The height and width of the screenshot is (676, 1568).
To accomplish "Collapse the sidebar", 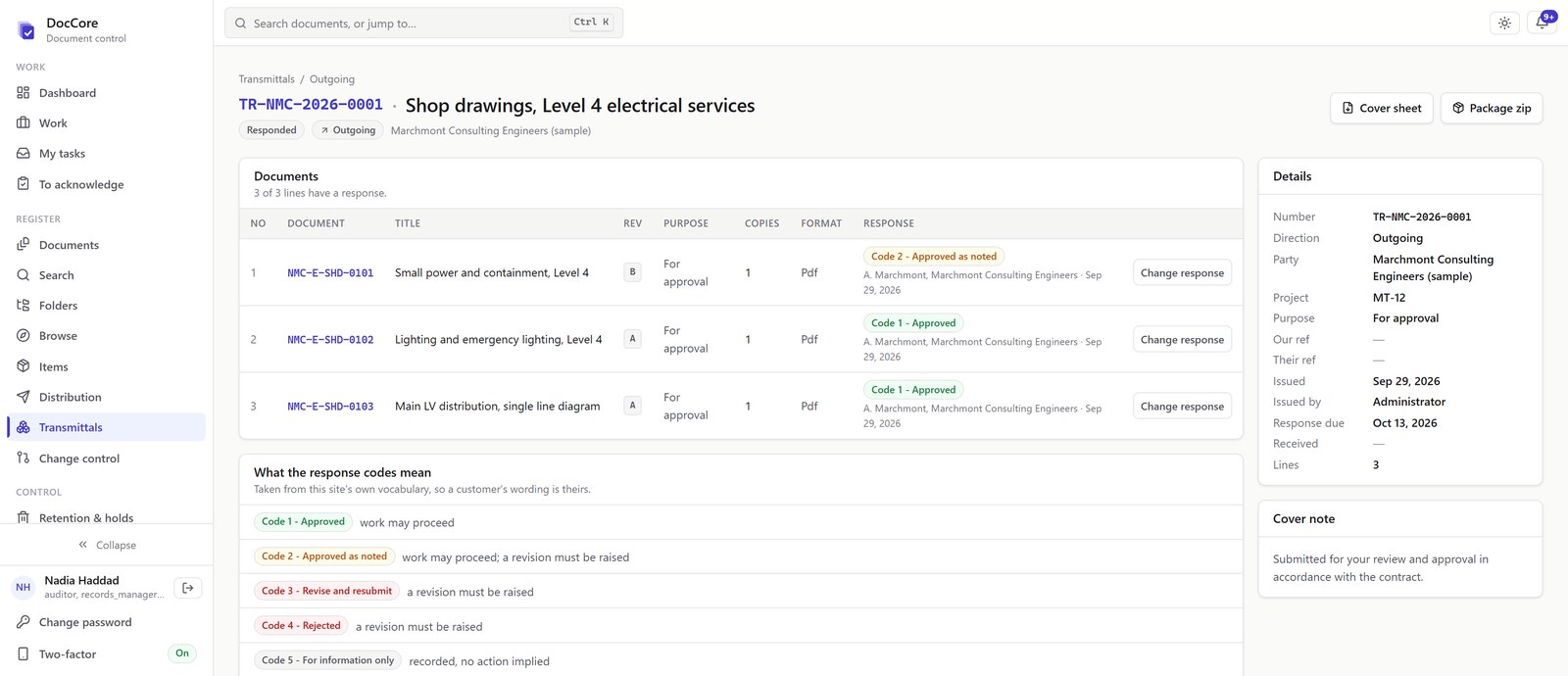I will (107, 545).
